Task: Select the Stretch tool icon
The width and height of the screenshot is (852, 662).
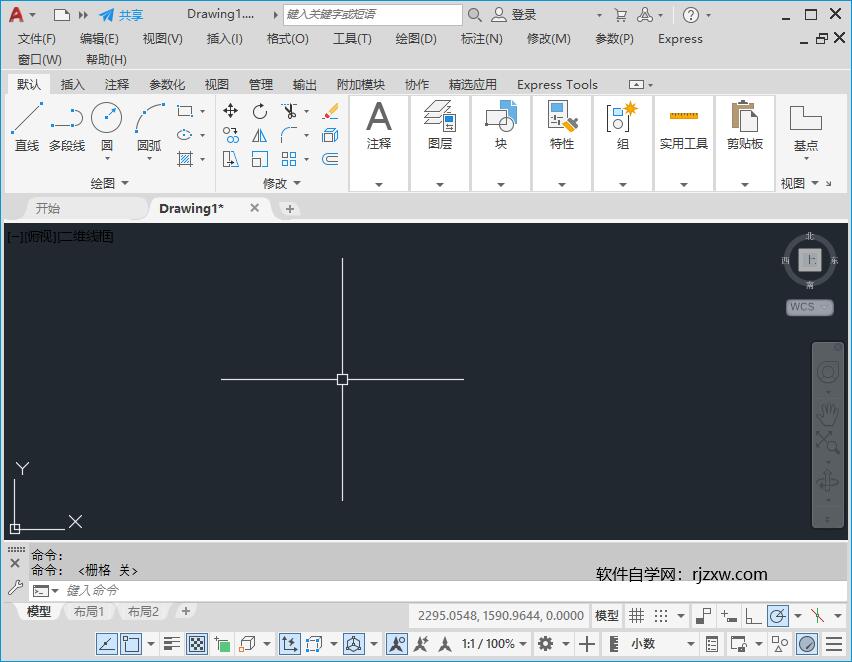Action: tap(230, 159)
